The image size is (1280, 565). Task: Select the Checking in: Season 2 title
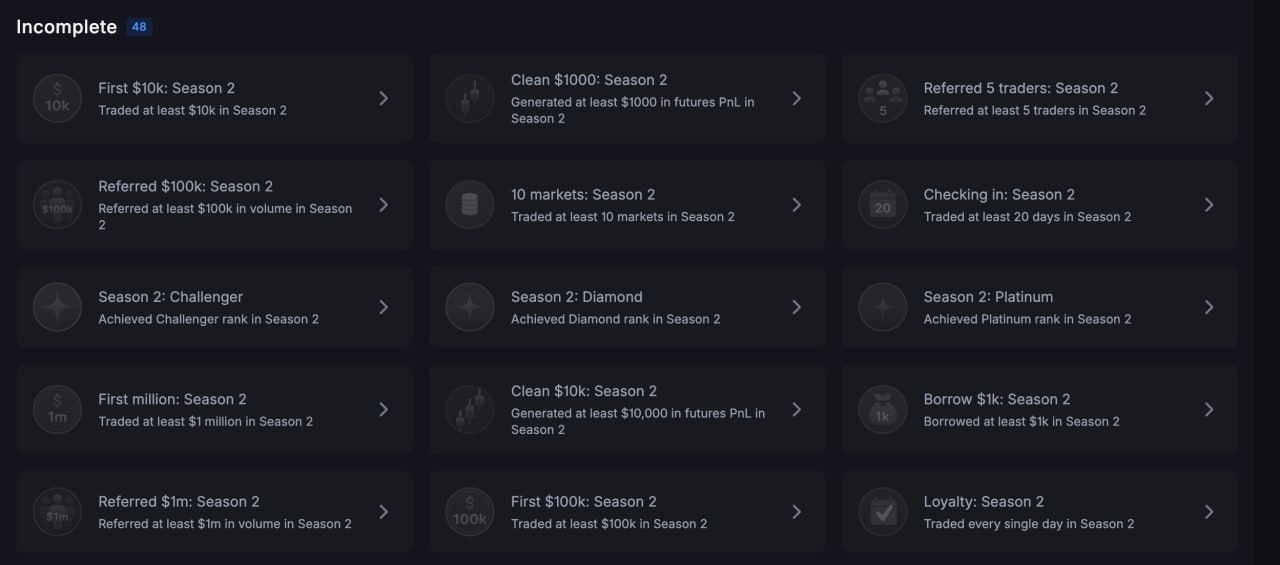[x=999, y=195]
